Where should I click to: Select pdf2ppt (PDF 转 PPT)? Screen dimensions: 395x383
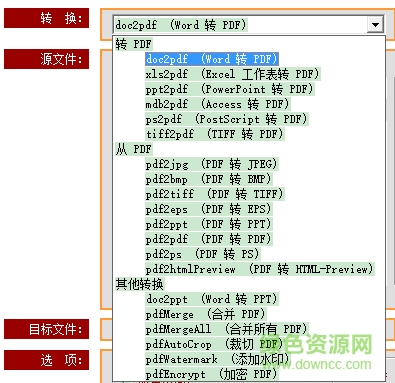point(209,224)
